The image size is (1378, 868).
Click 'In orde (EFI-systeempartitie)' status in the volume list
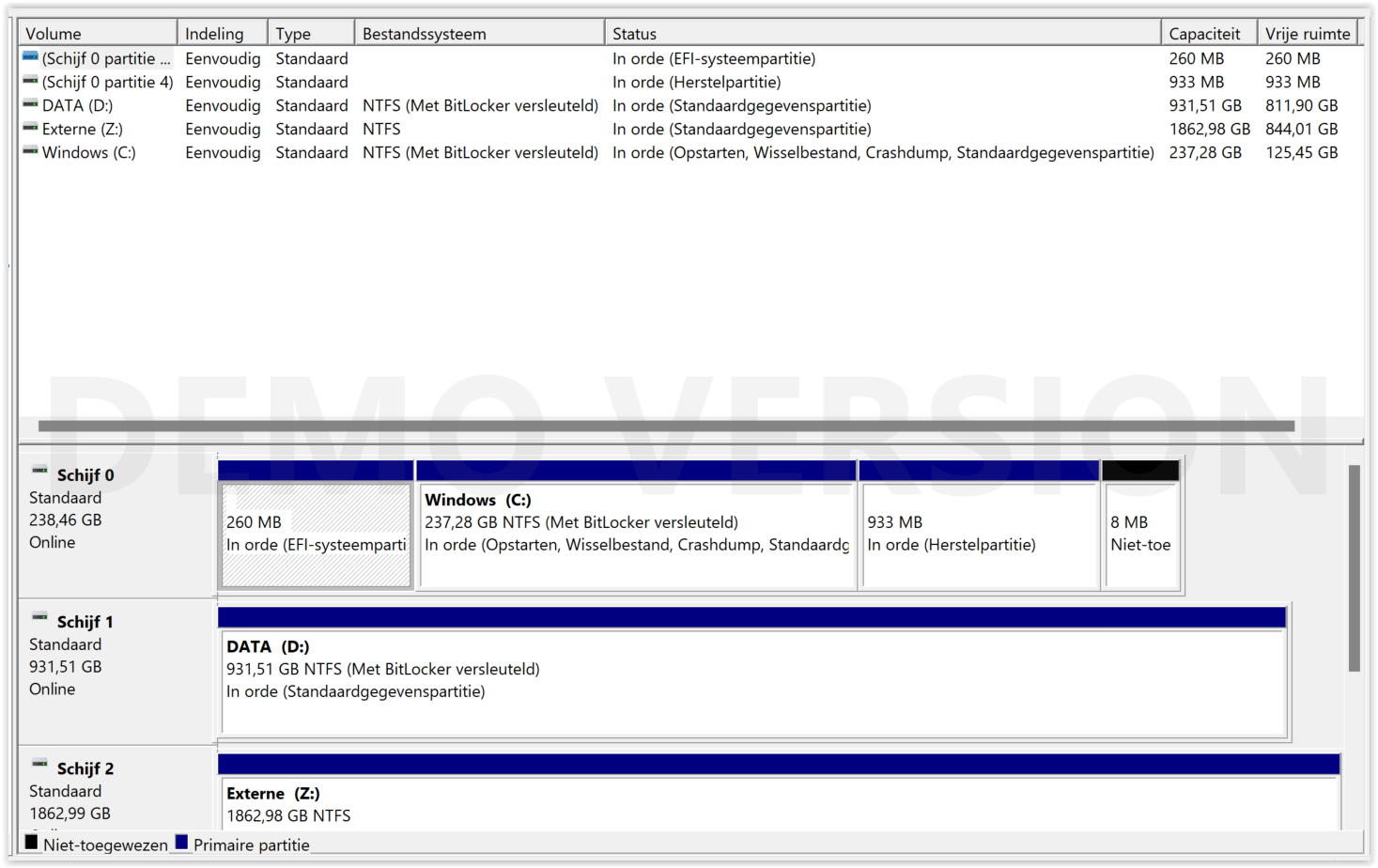[x=714, y=58]
